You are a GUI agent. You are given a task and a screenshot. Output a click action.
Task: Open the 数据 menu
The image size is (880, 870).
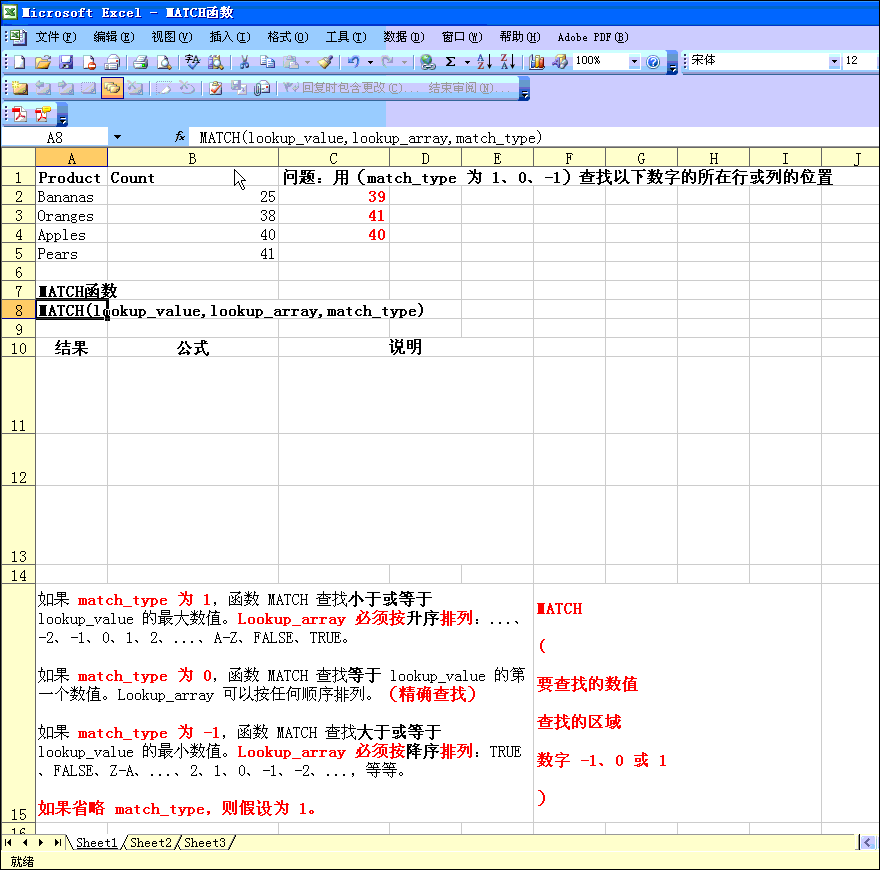[x=403, y=37]
